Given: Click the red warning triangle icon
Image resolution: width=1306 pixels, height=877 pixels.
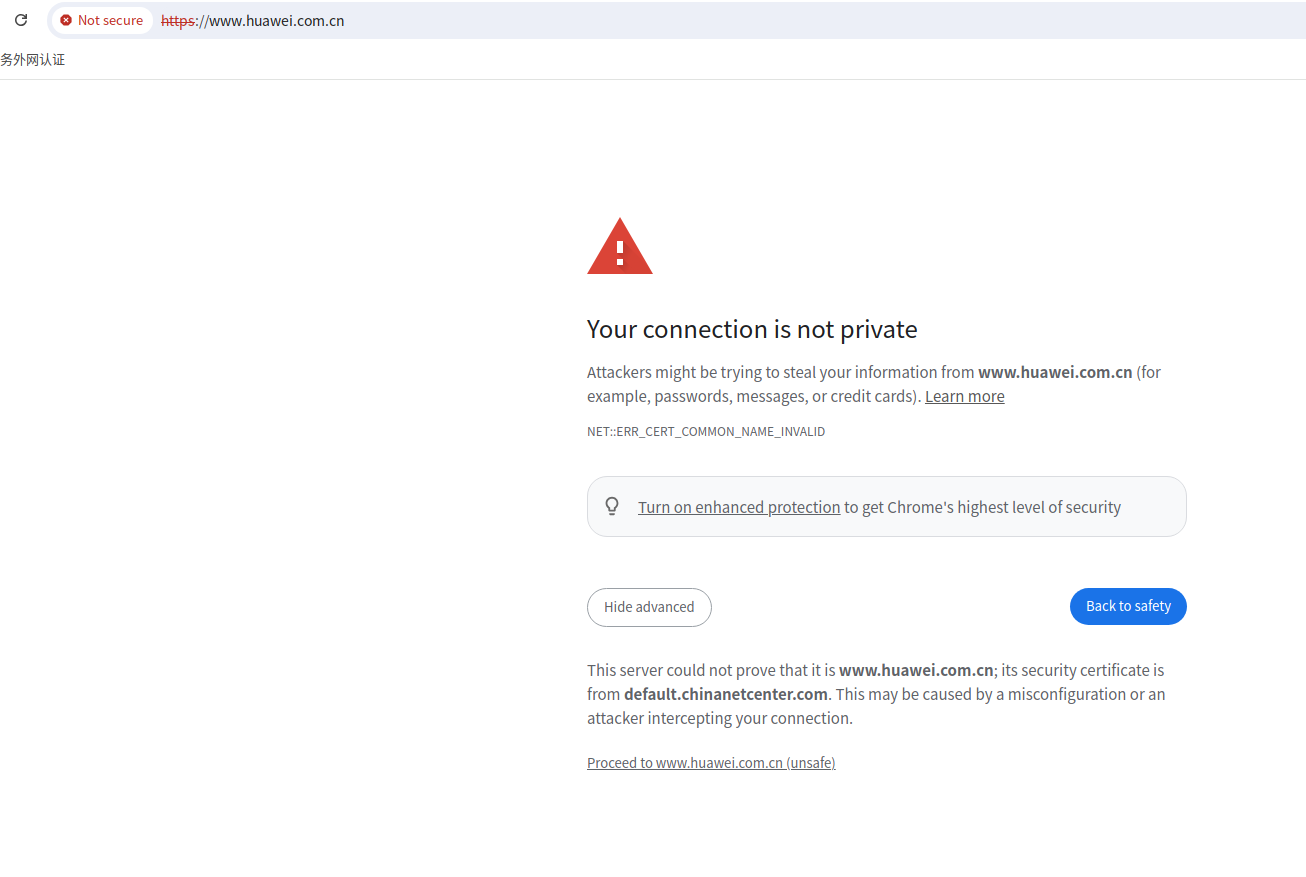Looking at the screenshot, I should [620, 246].
